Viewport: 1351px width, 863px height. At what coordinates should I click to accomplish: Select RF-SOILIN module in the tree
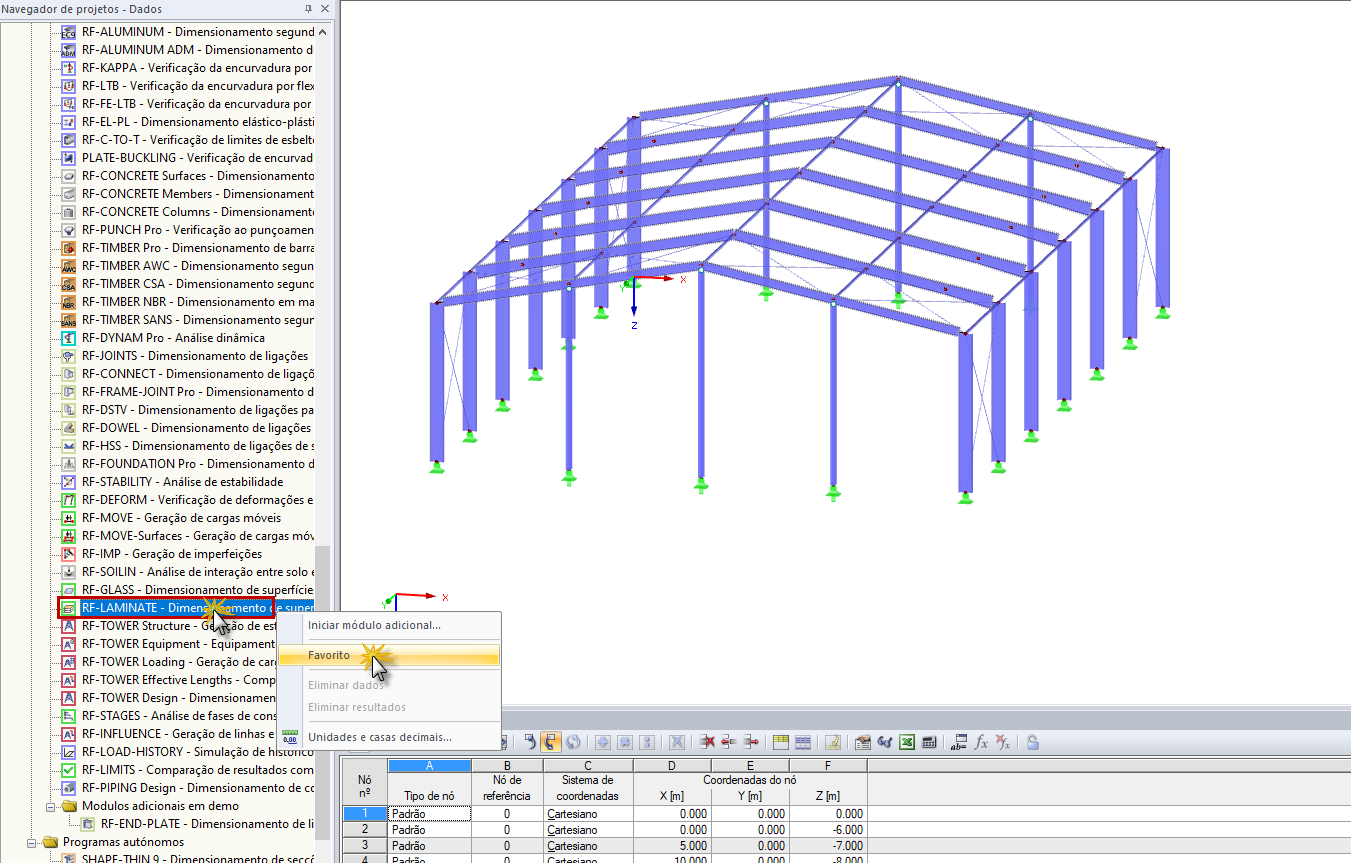[x=198, y=572]
